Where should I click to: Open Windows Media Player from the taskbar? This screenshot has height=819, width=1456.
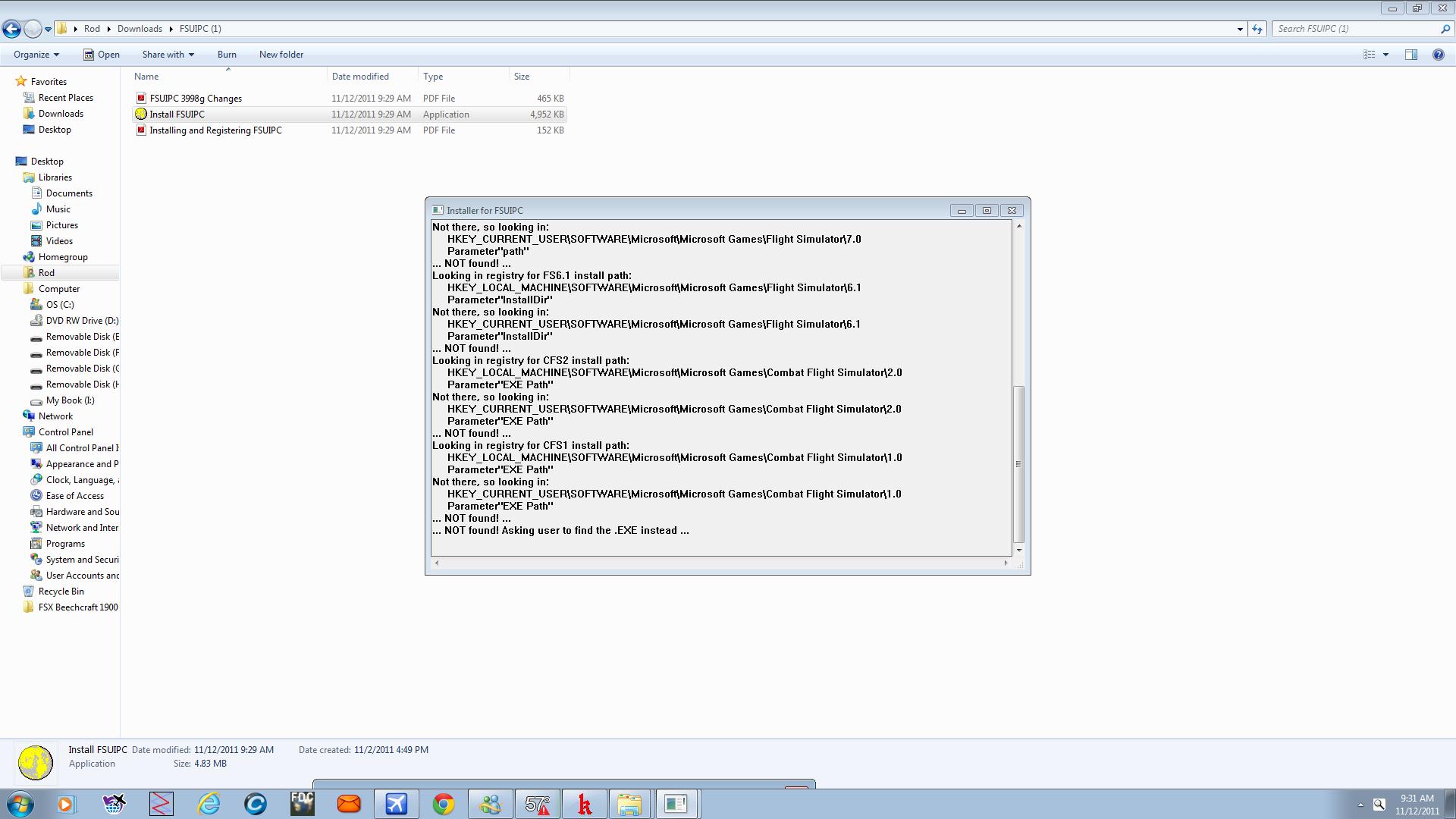pyautogui.click(x=67, y=804)
